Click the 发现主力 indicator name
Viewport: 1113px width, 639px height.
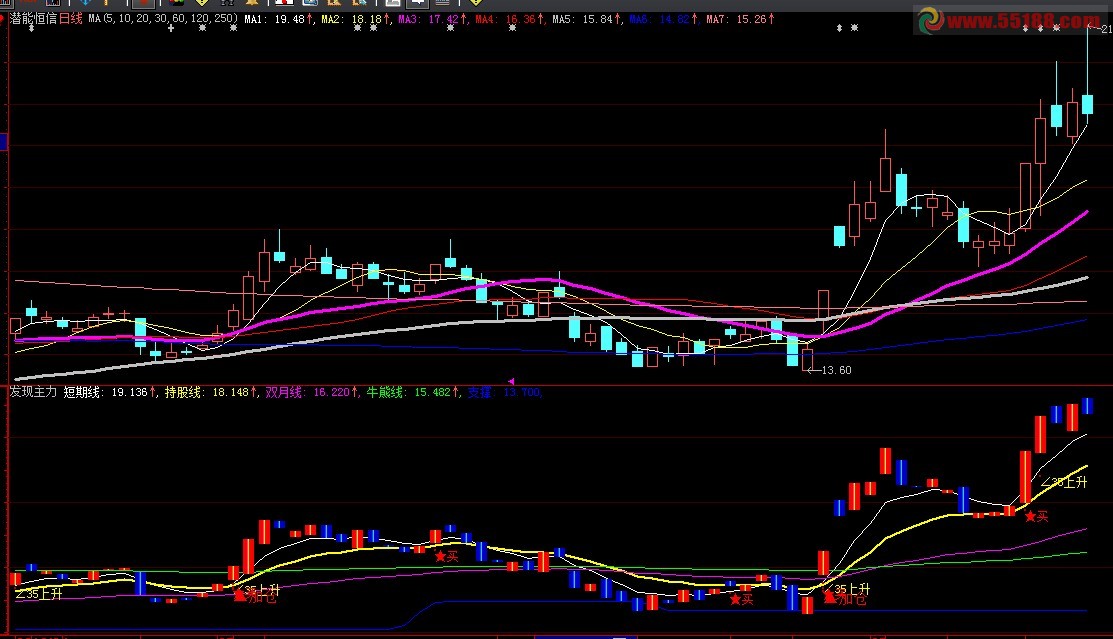[33, 392]
